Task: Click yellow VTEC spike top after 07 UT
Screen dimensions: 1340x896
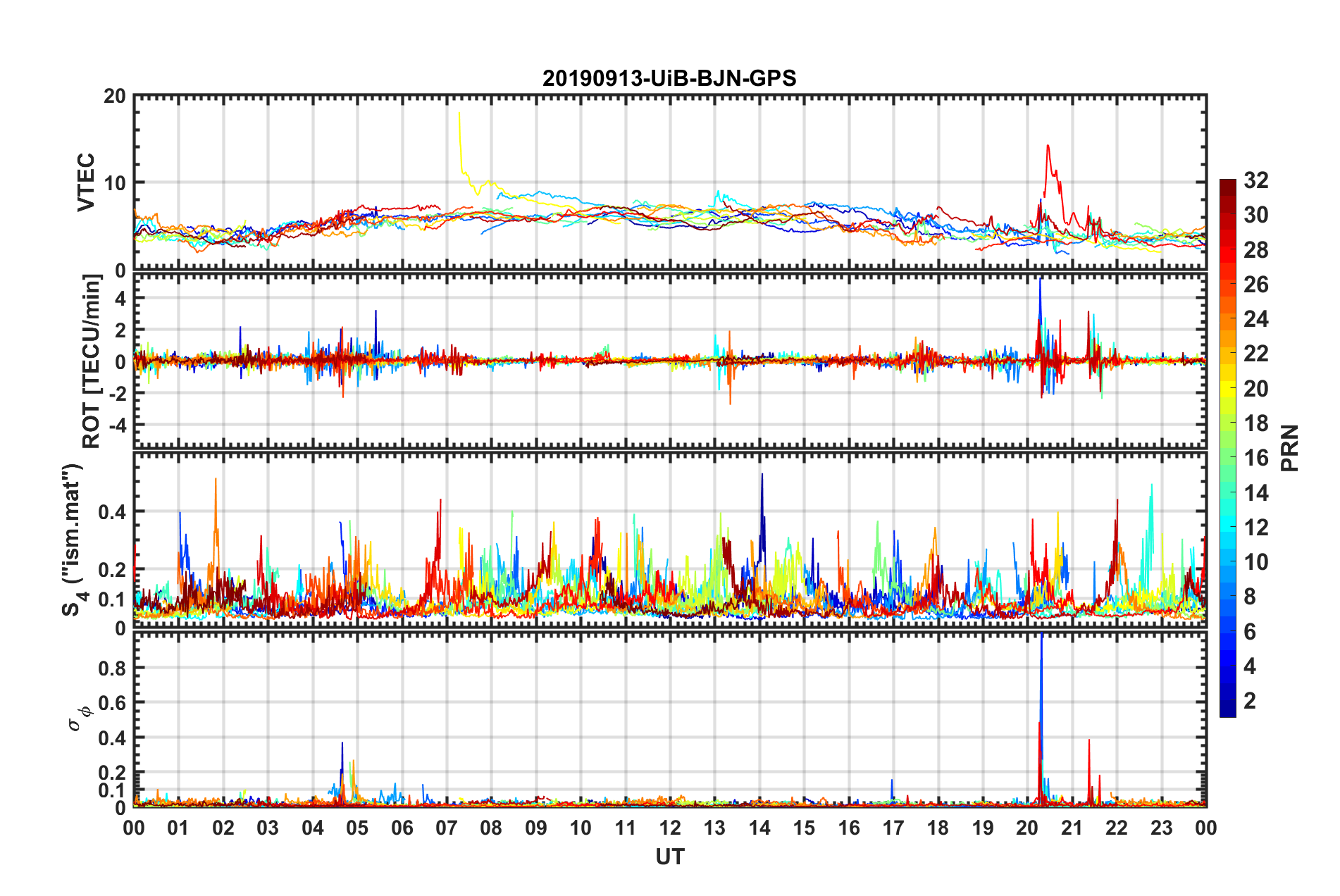Action: (x=459, y=113)
